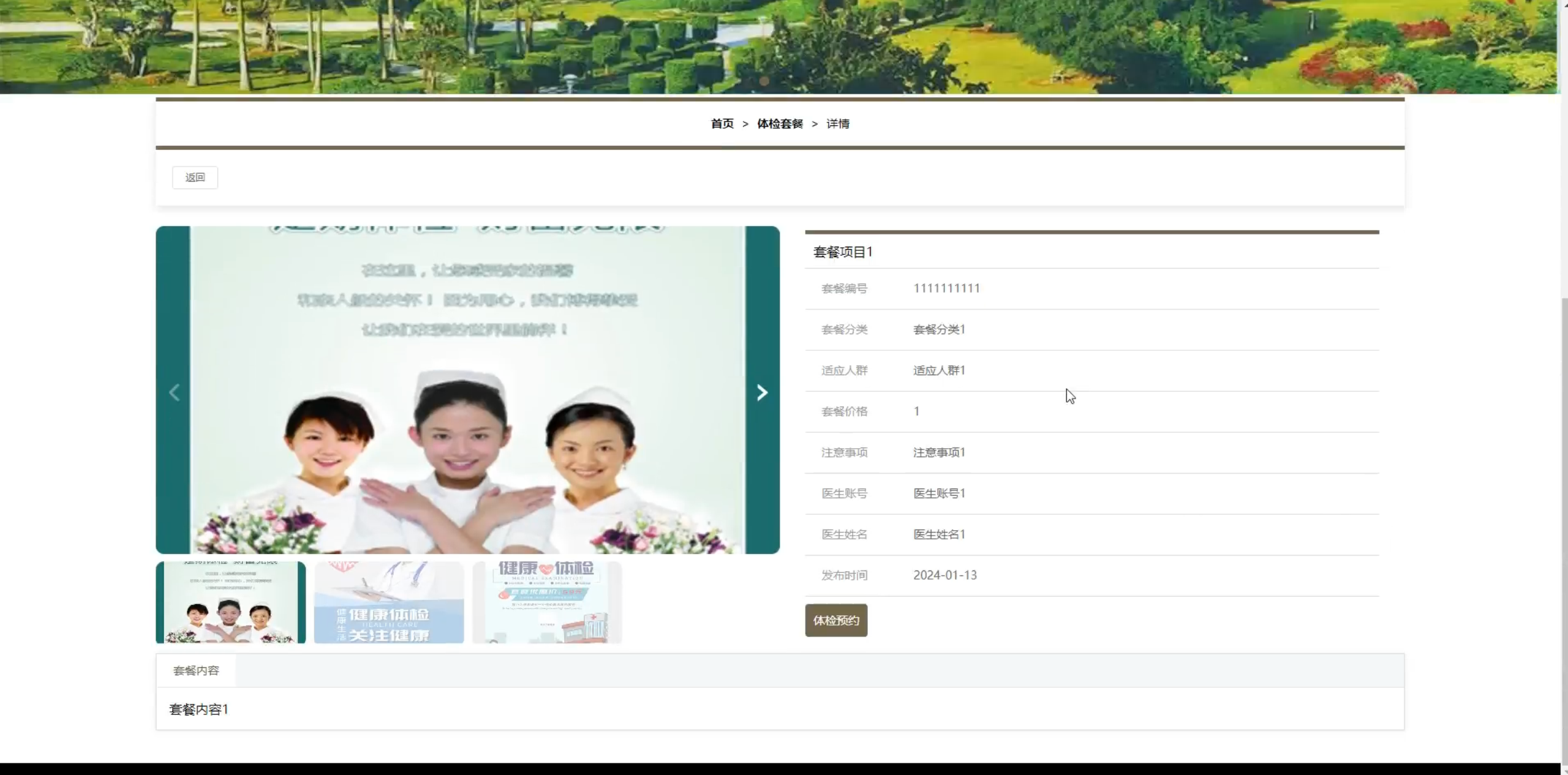Advance carousel with the right arrow icon

click(761, 392)
